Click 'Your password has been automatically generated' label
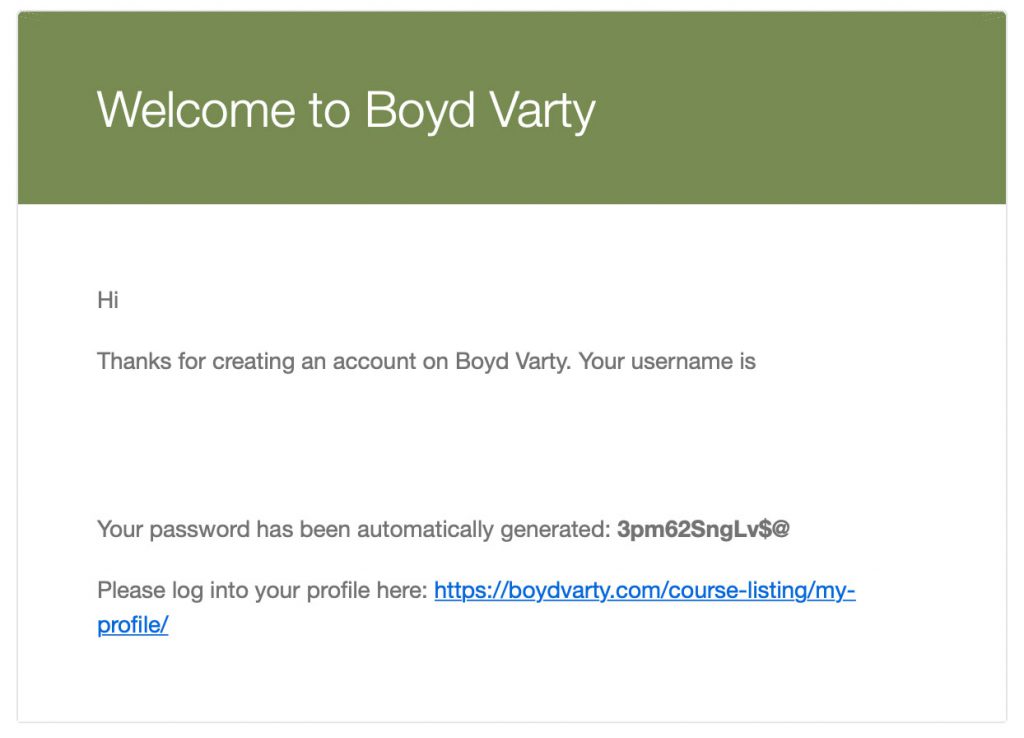 point(354,529)
